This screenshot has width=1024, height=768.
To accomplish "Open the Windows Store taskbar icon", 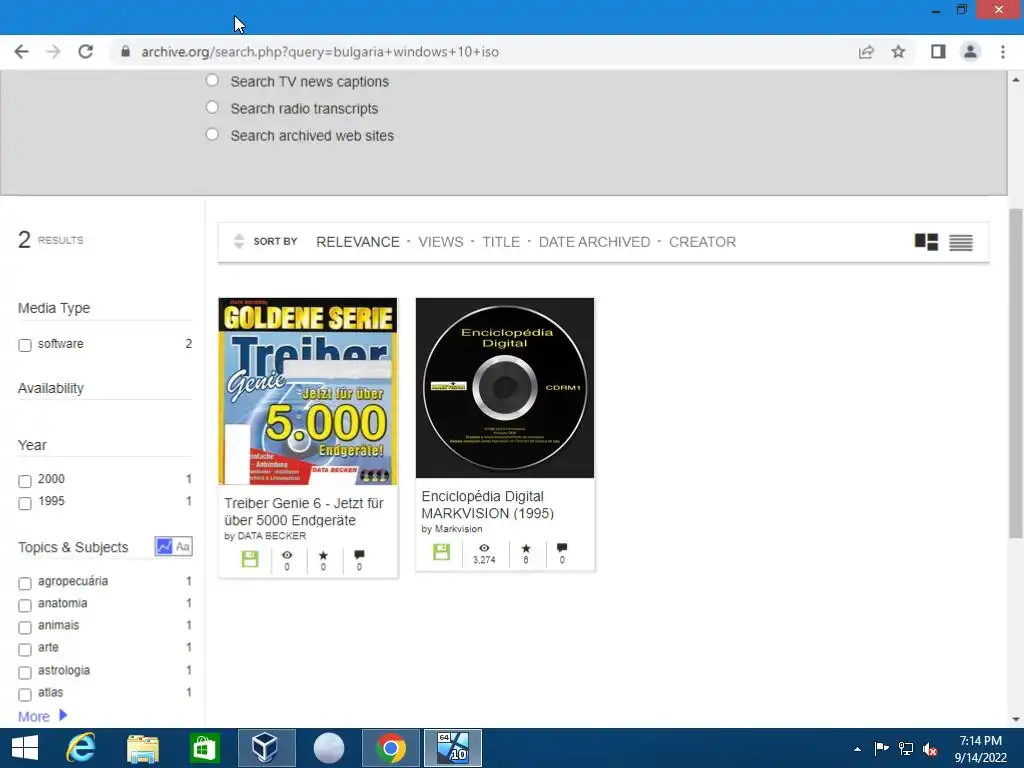I will point(204,748).
